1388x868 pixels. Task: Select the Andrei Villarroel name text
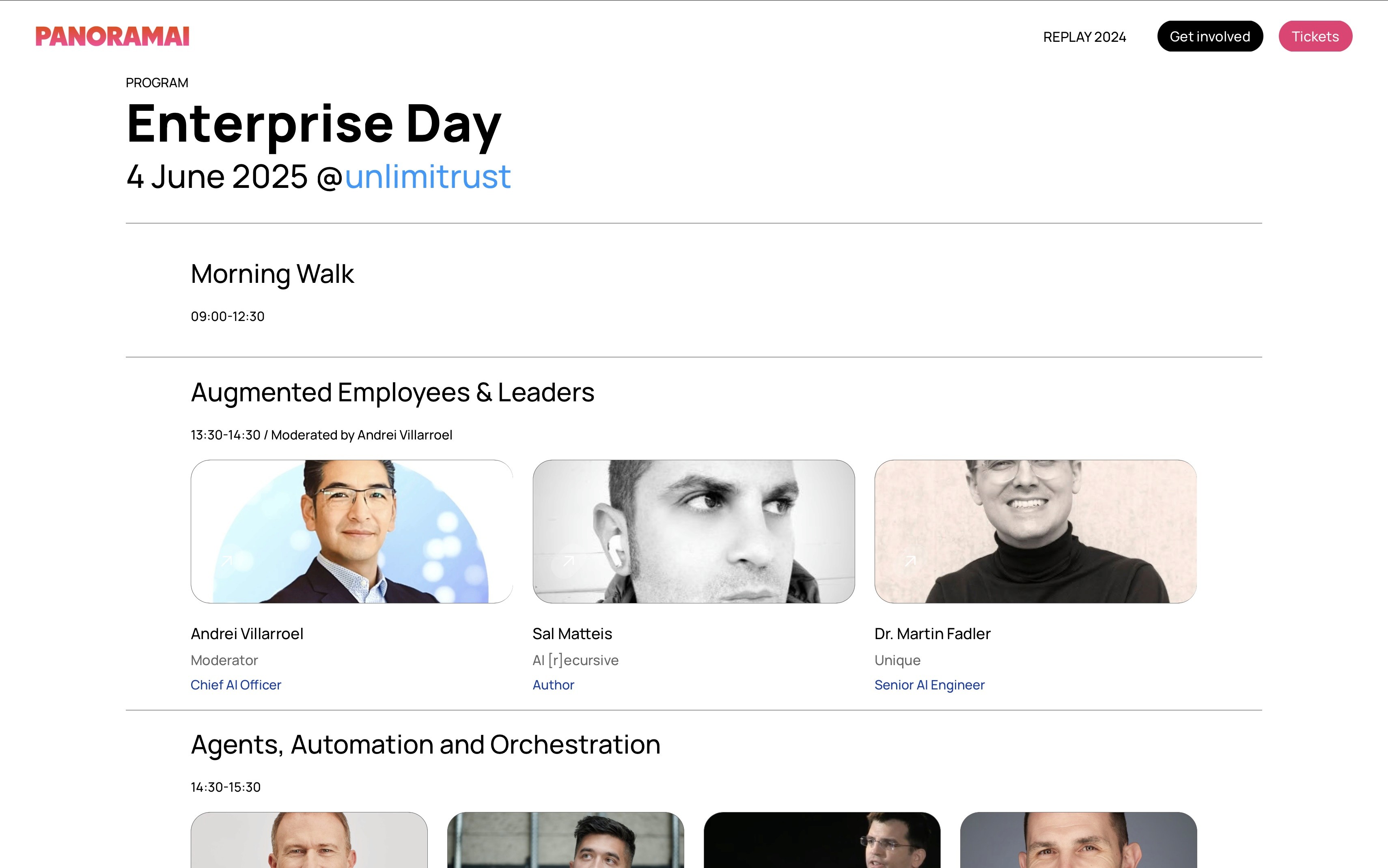[247, 634]
